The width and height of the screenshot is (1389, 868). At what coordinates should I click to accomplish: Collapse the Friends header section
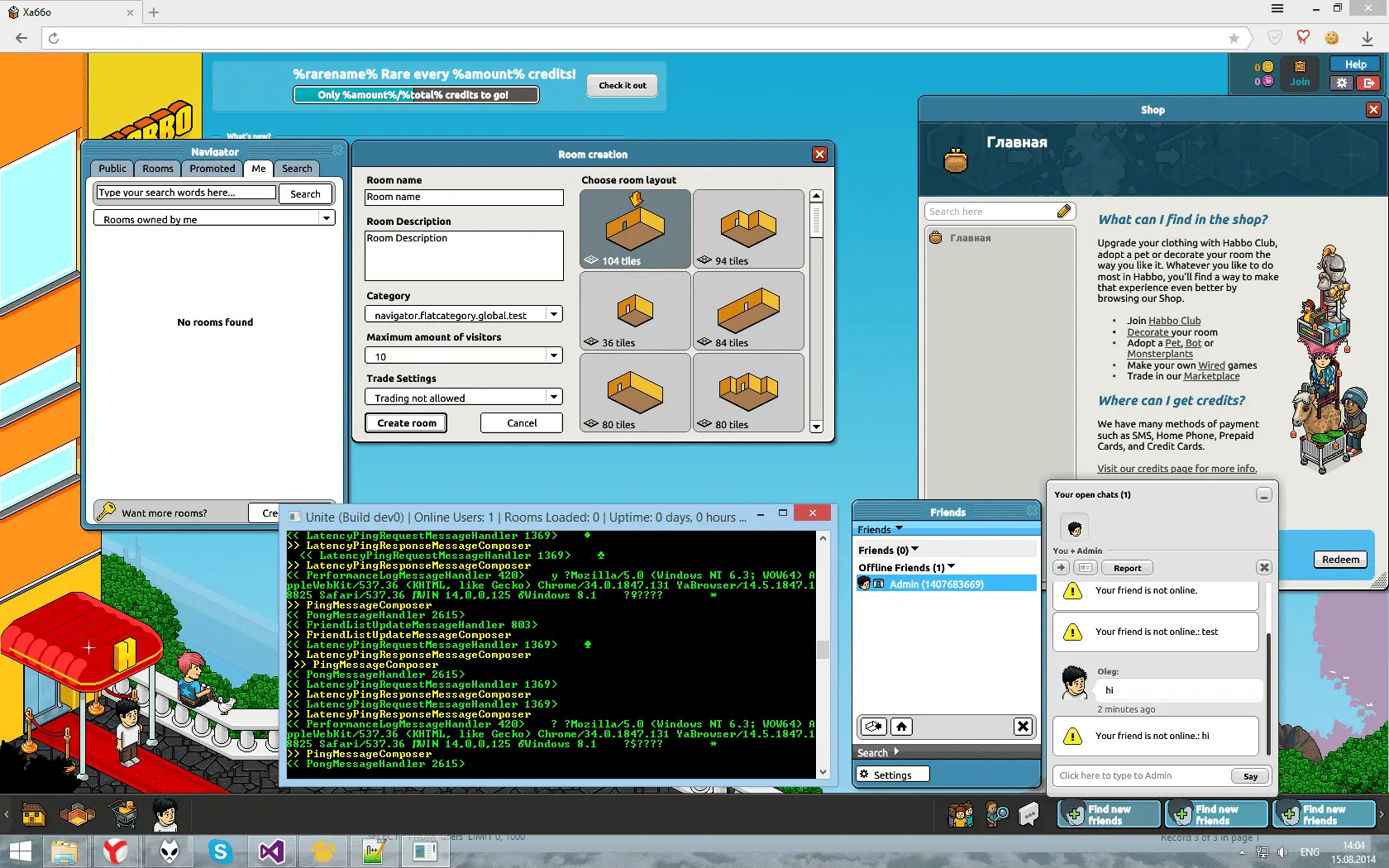point(881,529)
